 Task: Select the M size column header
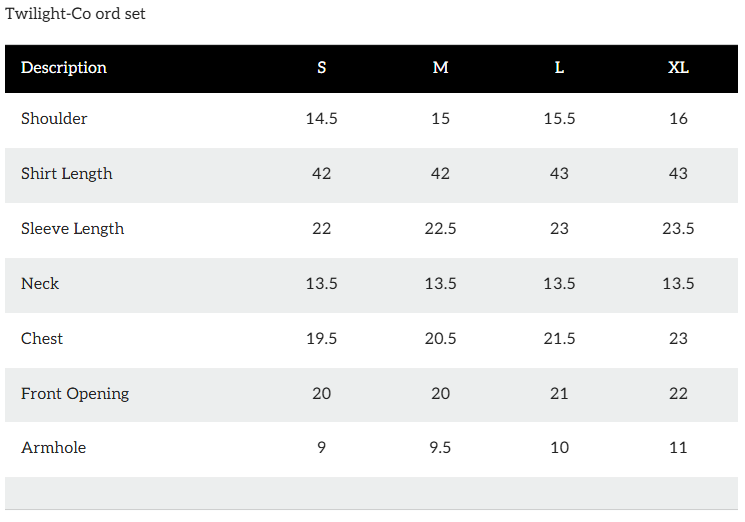(440, 68)
